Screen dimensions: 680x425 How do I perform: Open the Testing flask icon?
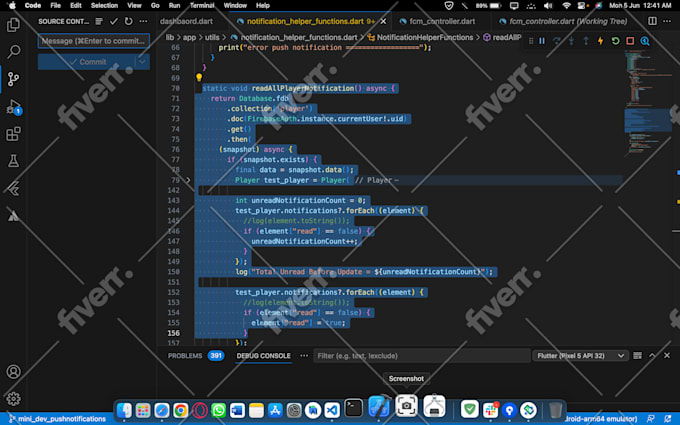(13, 161)
